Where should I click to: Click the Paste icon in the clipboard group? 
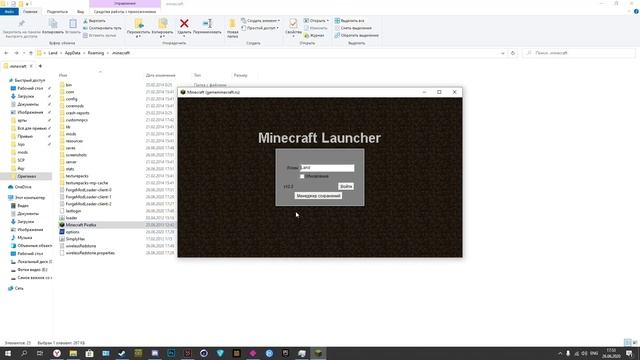click(73, 24)
